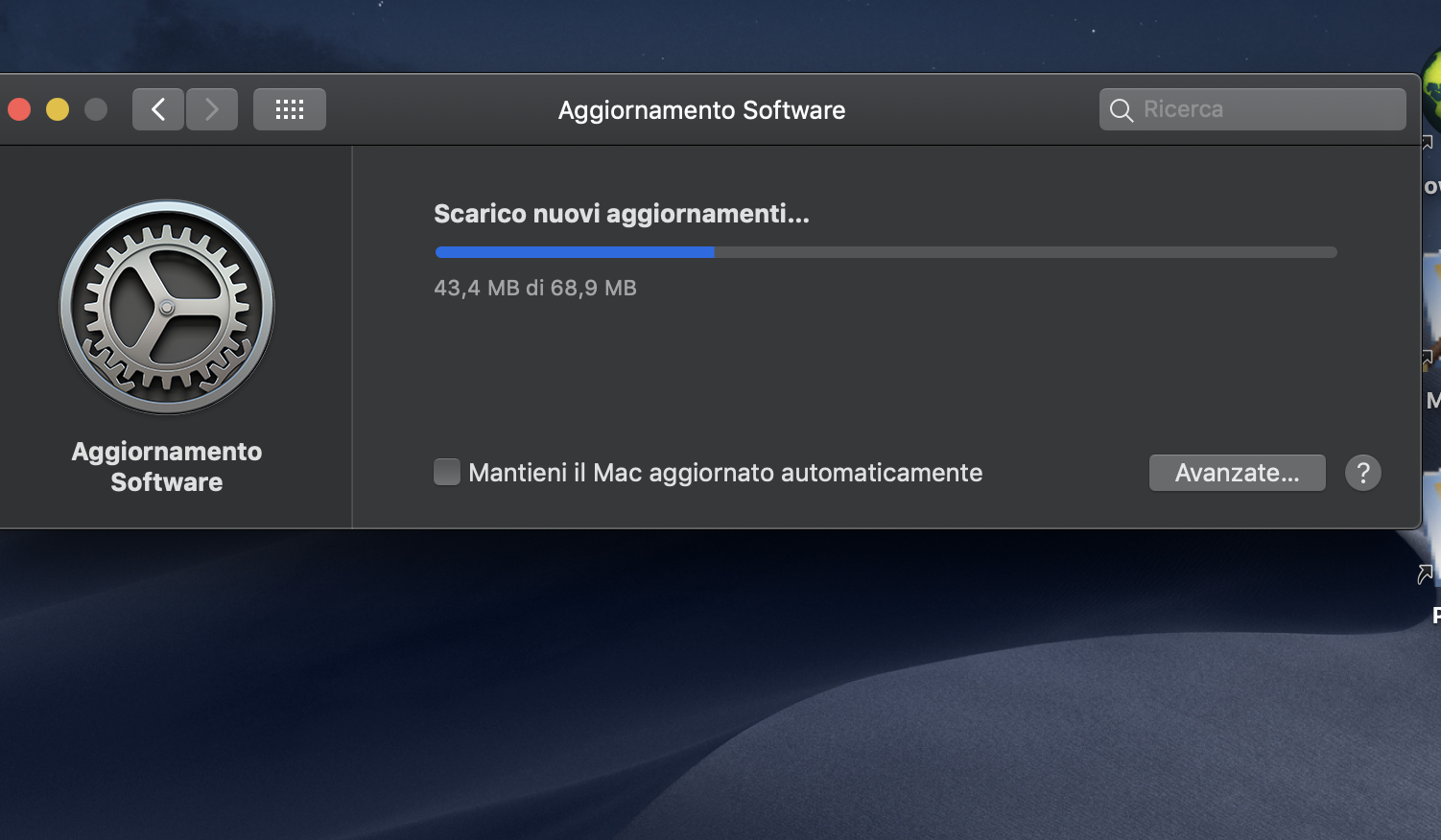The width and height of the screenshot is (1441, 840).
Task: Focus the Ricerca search field
Action: pyautogui.click(x=1253, y=109)
